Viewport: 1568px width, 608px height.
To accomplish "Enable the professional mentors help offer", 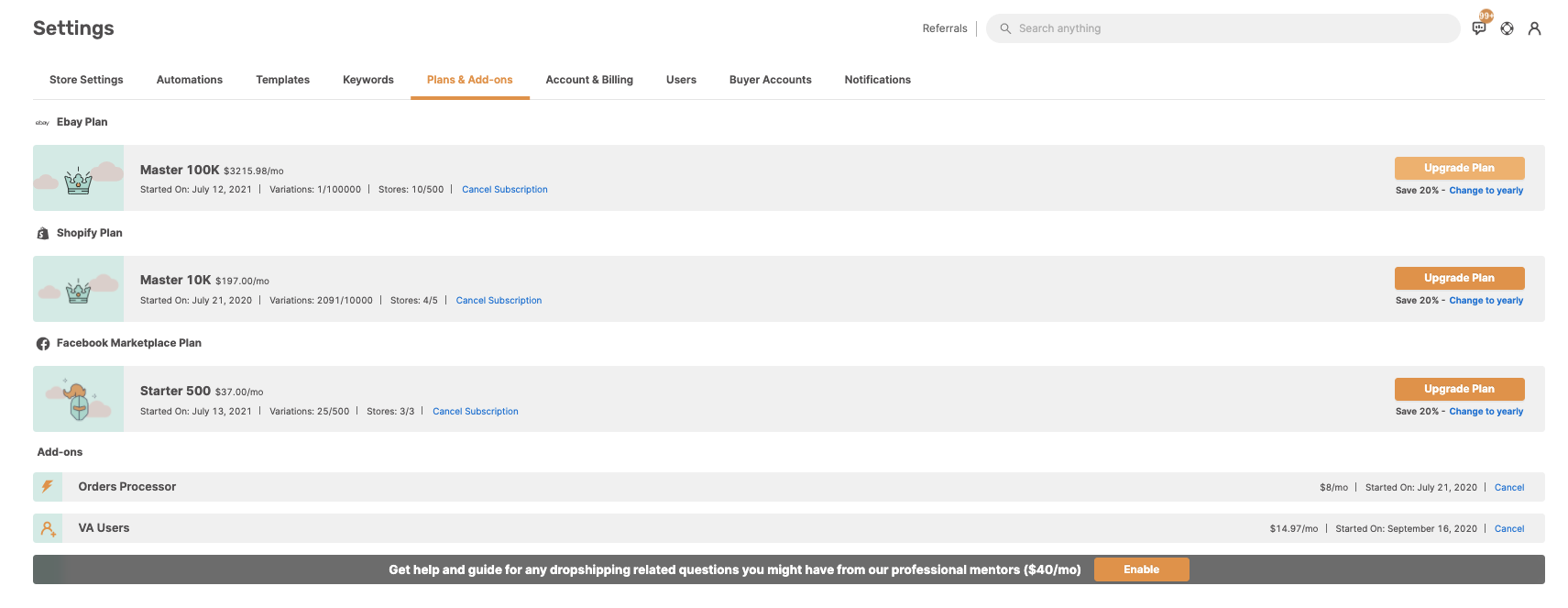I will click(1142, 569).
